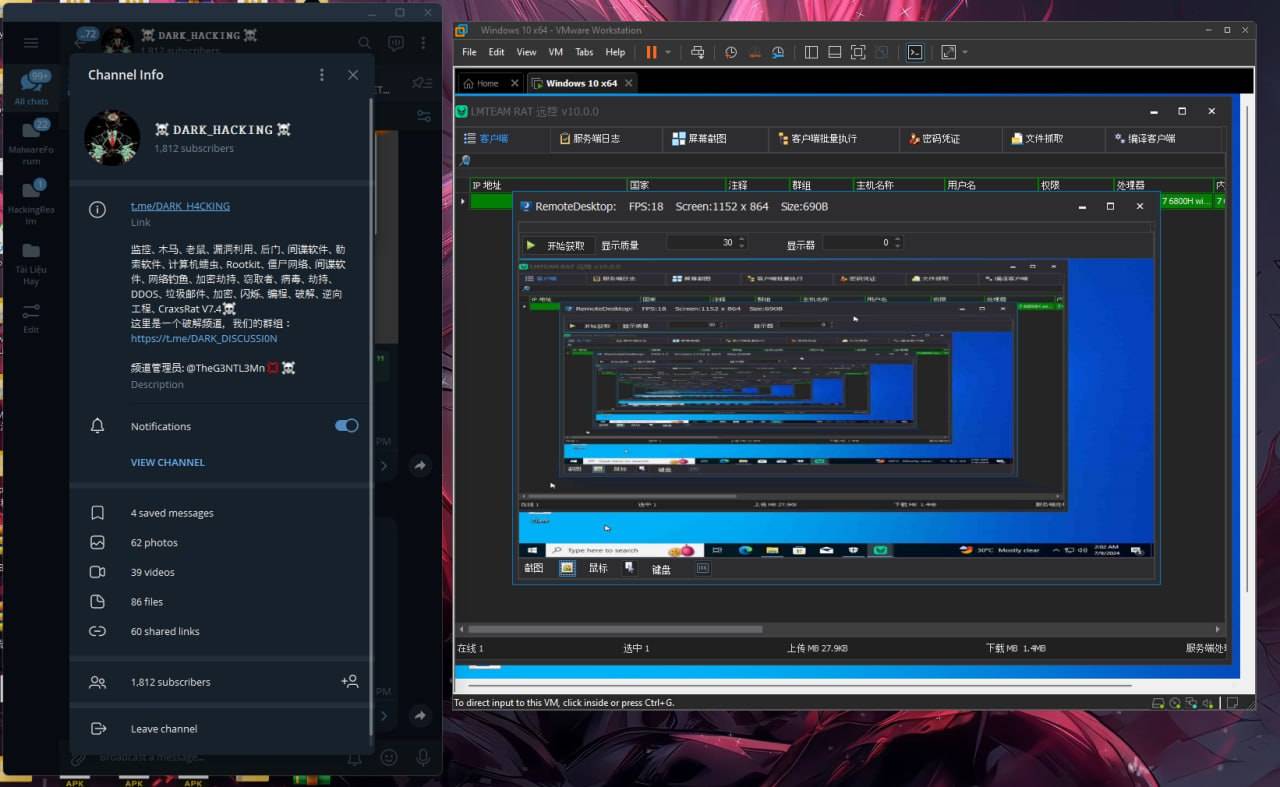Select All chats folder in Telegram
Screen dimensions: 1280x787
(31, 88)
